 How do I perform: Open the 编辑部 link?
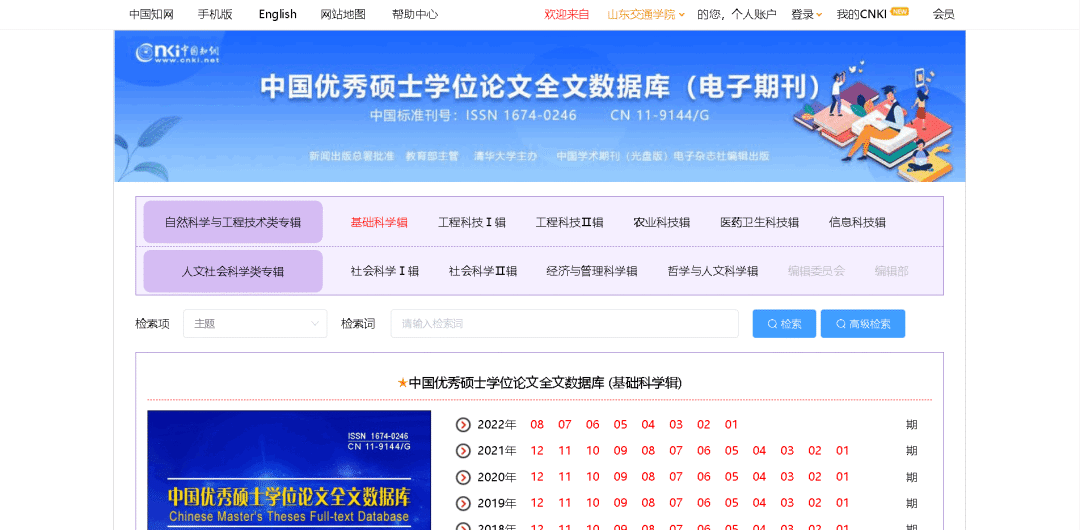[891, 271]
